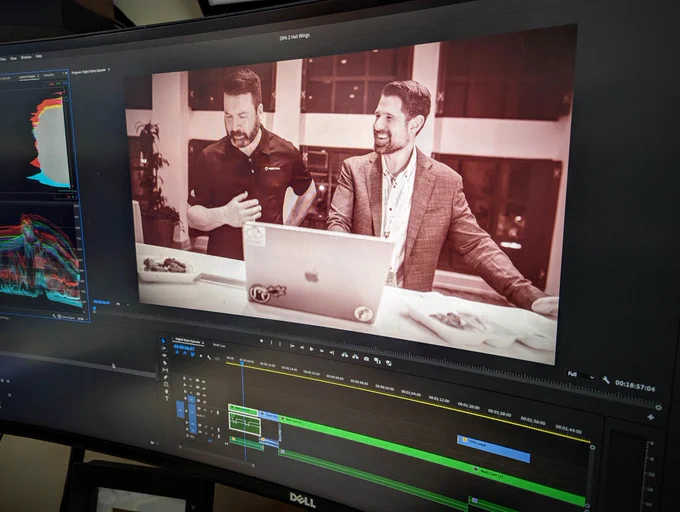The height and width of the screenshot is (512, 680).
Task: Open timeline display settings wrench
Action: point(209,358)
